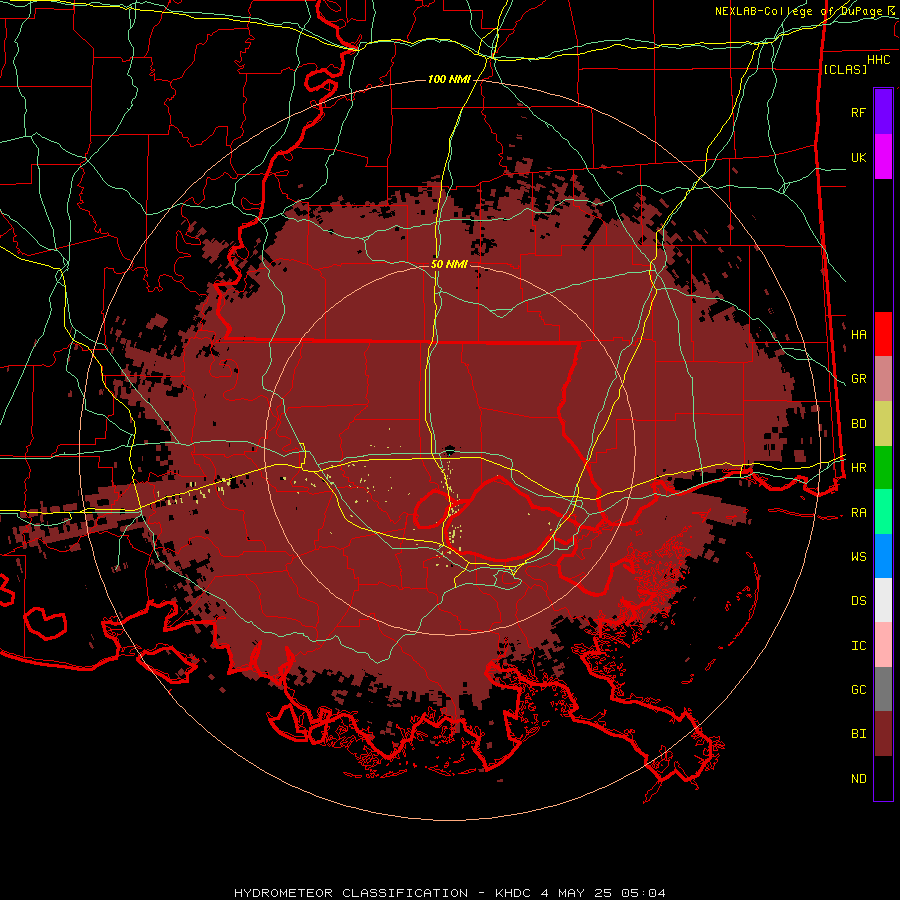Select the GR pinkish legend swatch

tap(883, 379)
